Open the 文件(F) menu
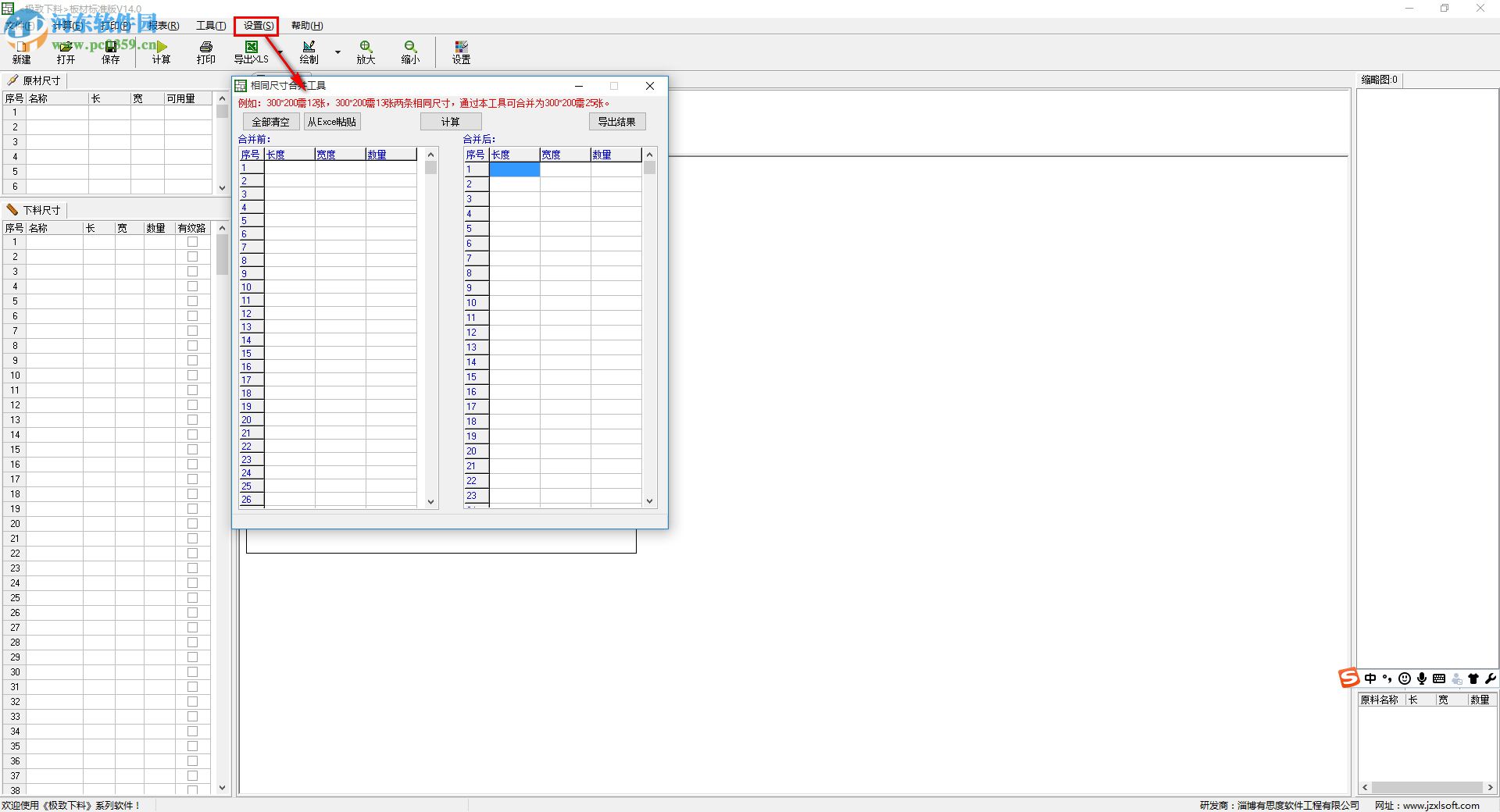Viewport: 1500px width, 812px height. tap(19, 26)
